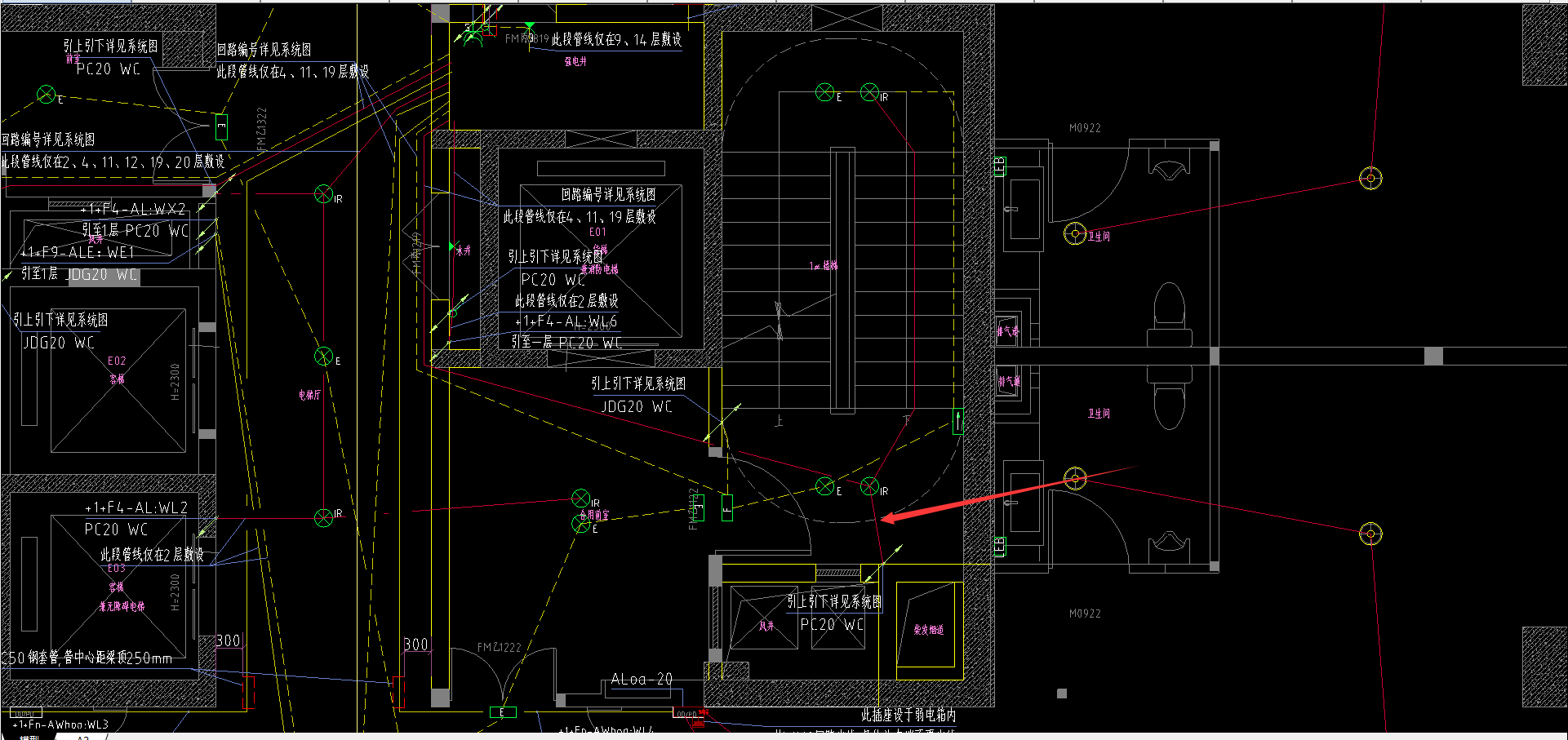Pick the E lamp at the top of the stairwell
The height and width of the screenshot is (740, 1568).
tap(825, 92)
